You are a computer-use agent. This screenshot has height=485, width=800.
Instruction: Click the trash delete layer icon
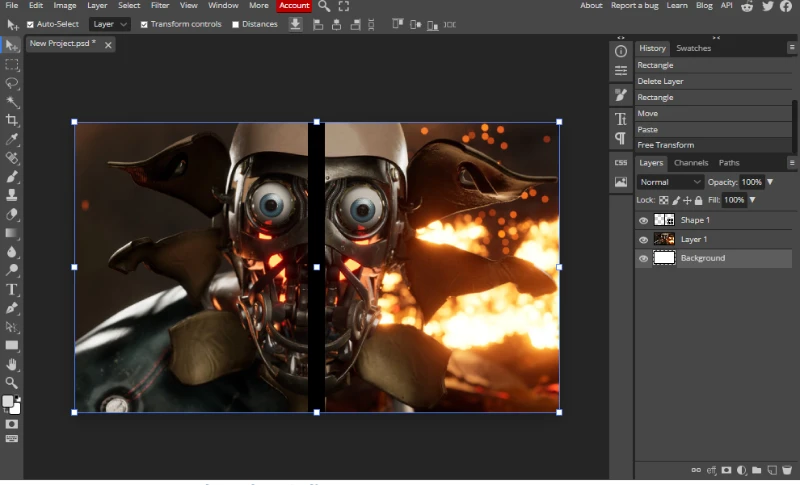(787, 470)
